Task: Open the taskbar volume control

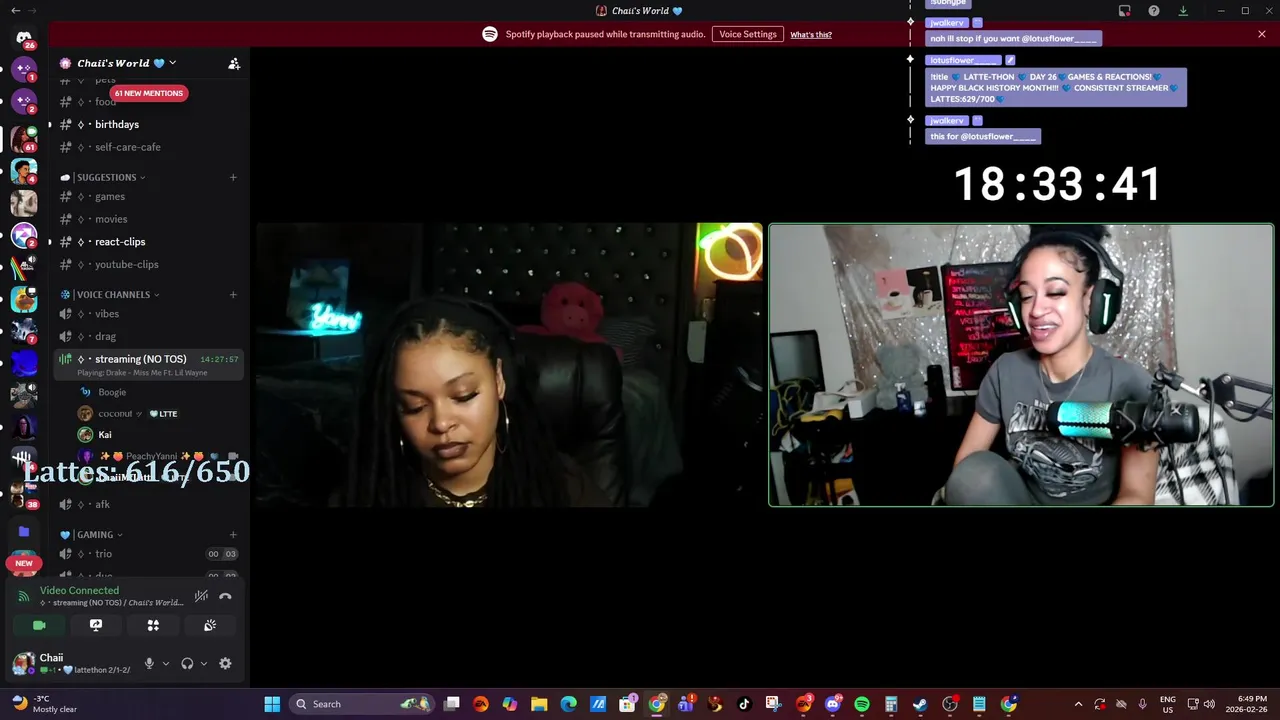Action: 1210,704
